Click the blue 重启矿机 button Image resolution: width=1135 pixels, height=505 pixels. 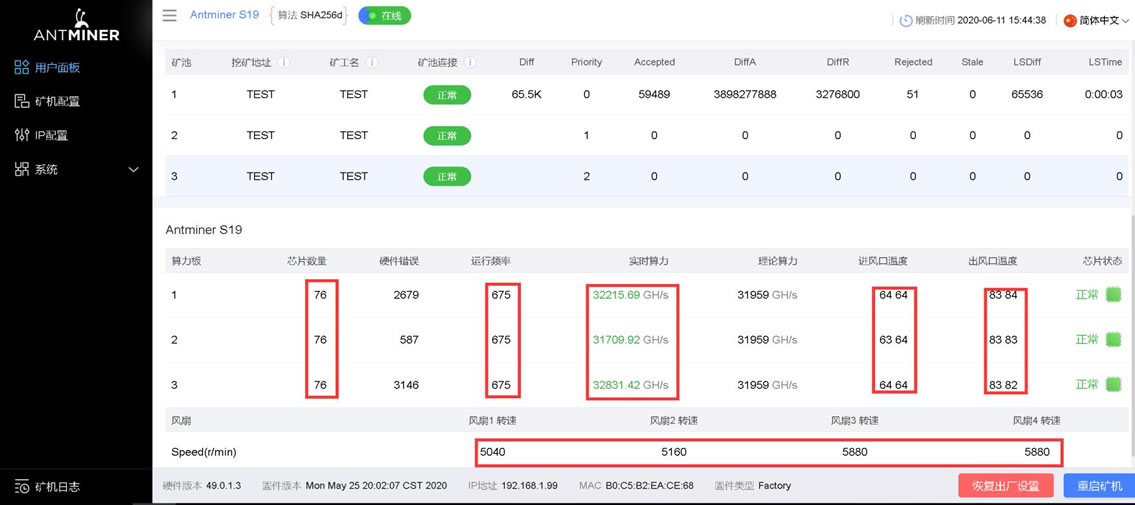coord(1098,486)
